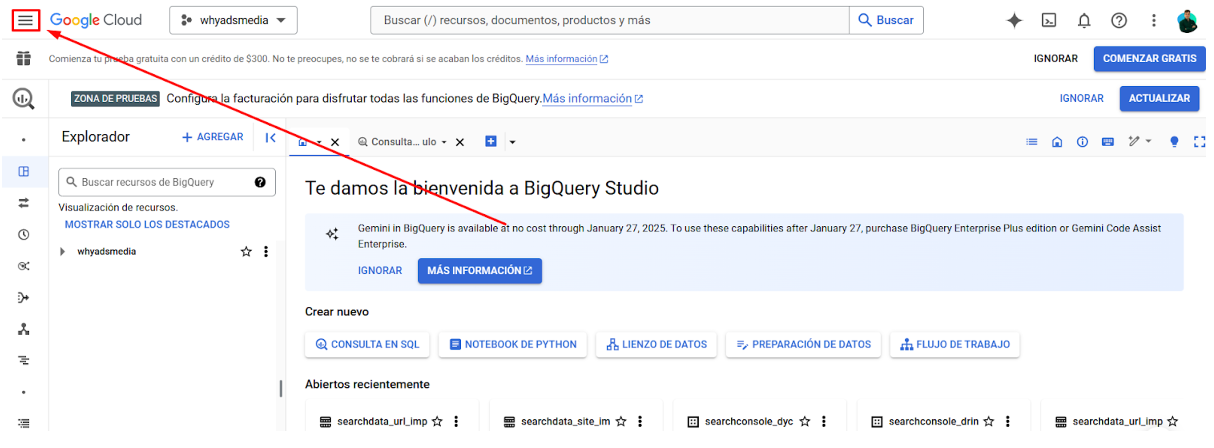
Task: Toggle full screen mode icon
Action: 1199,142
